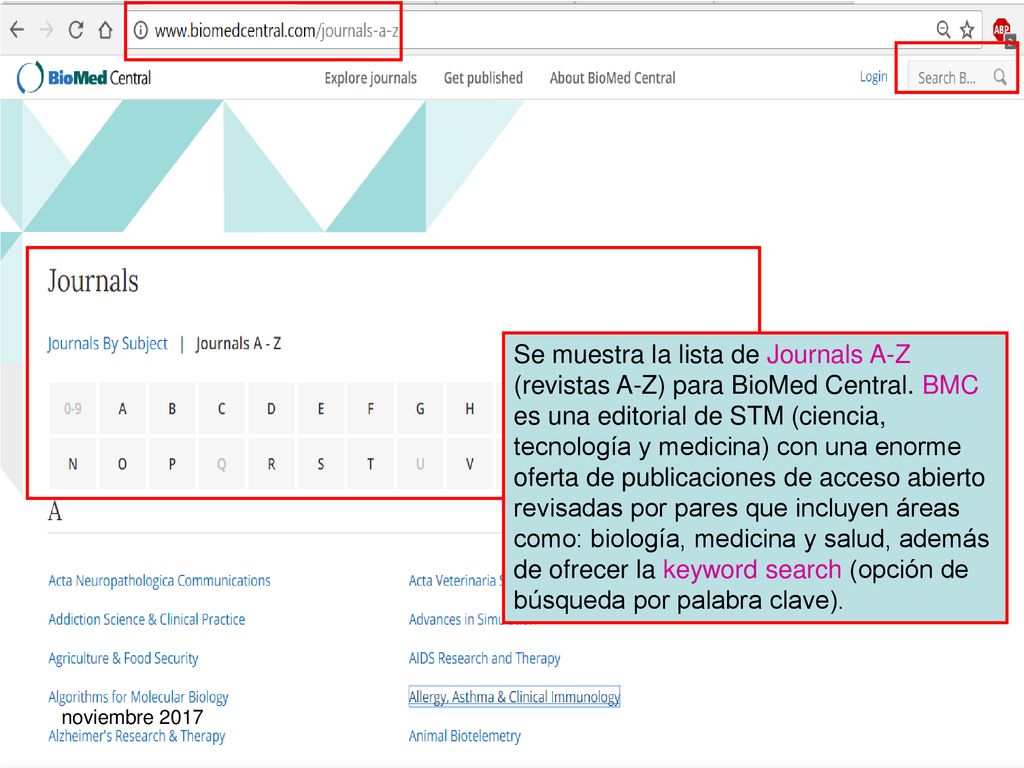The image size is (1024, 768).
Task: Open AIDS Research and Therapy journal
Action: coord(485,658)
